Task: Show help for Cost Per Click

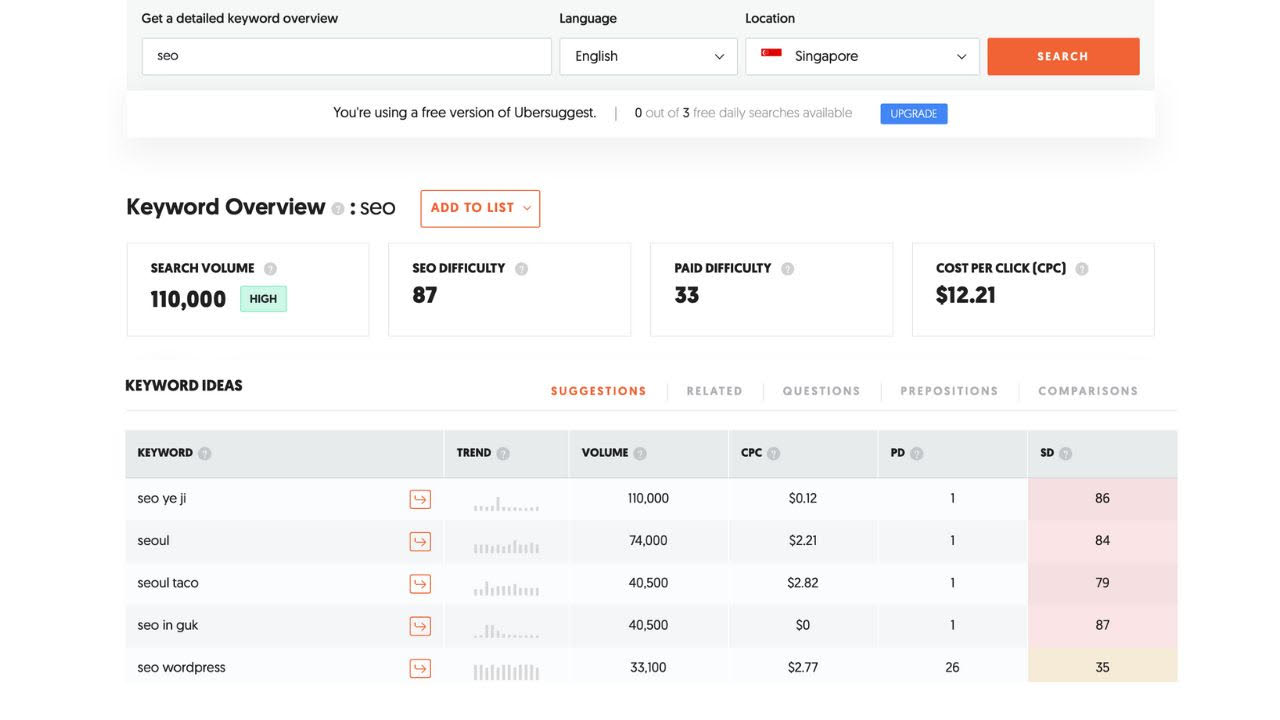Action: (x=1081, y=268)
